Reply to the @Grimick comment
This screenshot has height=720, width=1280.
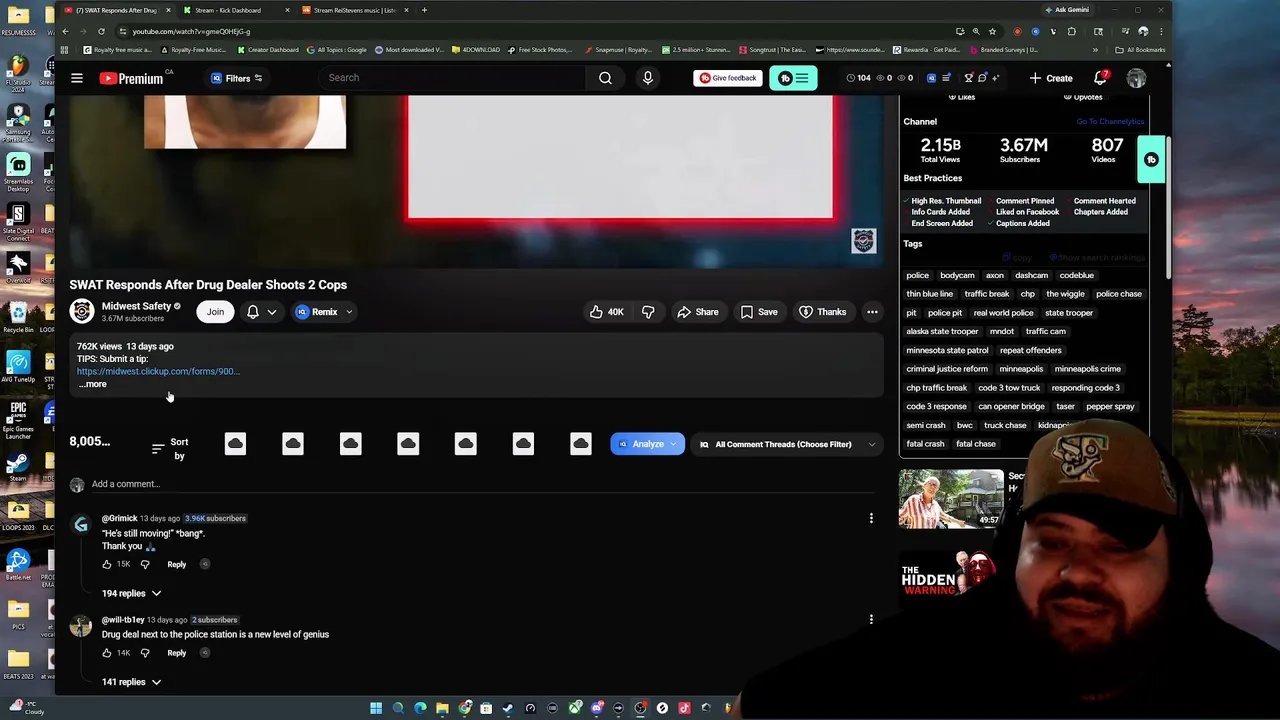coord(176,564)
